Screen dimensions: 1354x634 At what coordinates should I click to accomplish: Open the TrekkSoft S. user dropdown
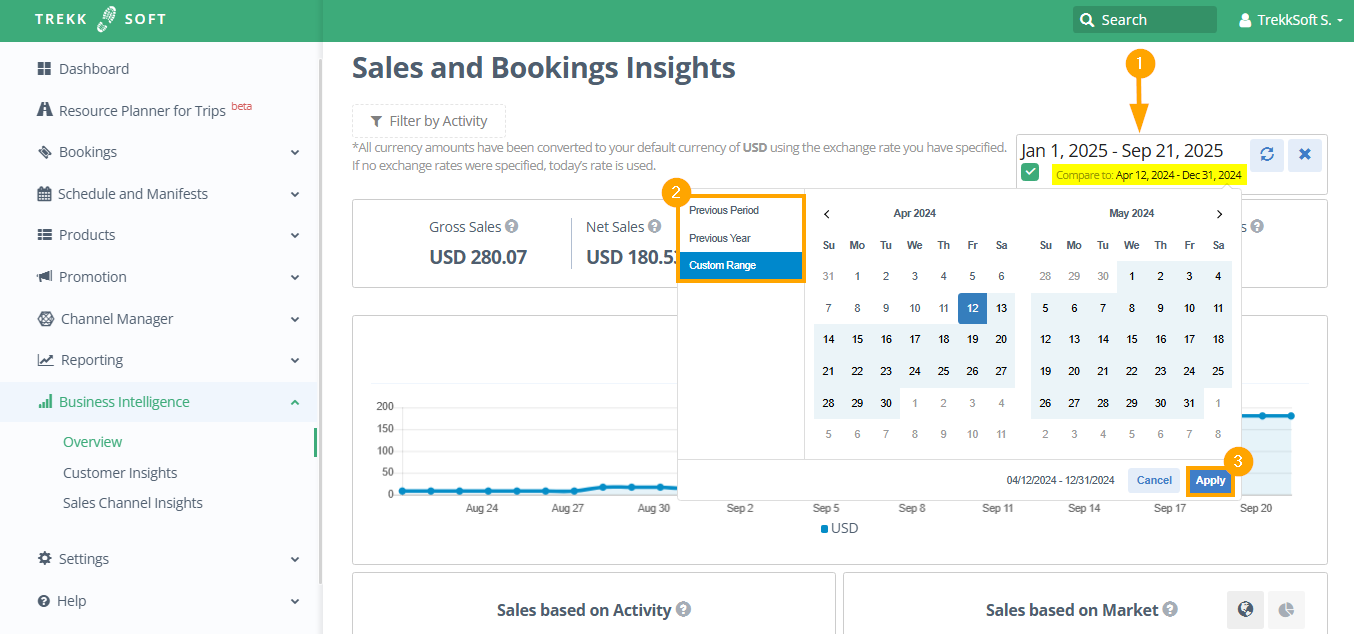1290,20
